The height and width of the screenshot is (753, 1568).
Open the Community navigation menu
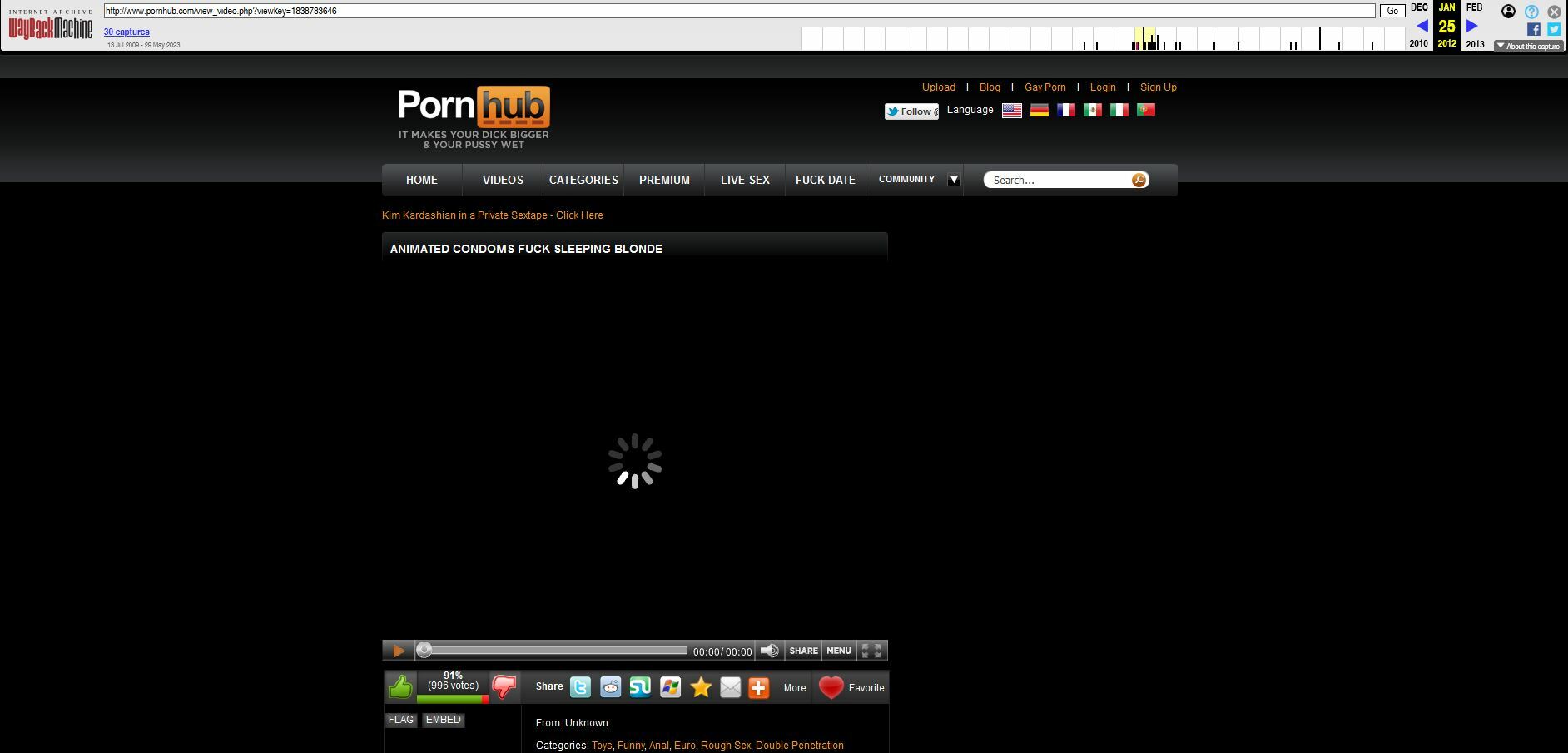906,179
